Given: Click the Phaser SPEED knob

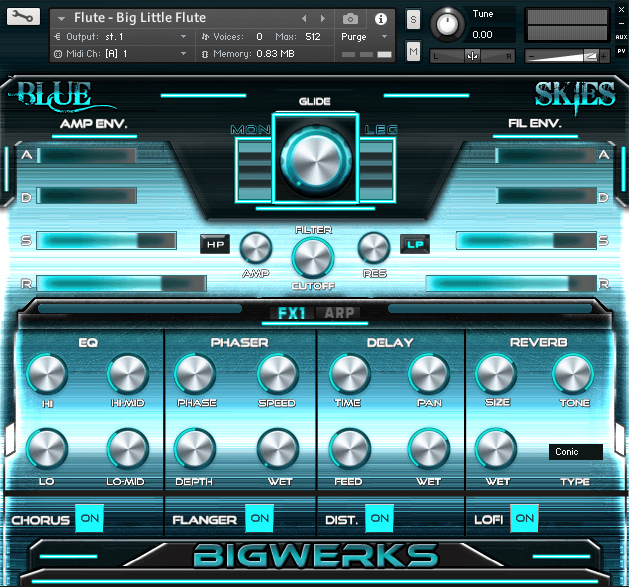Looking at the screenshot, I should (278, 374).
